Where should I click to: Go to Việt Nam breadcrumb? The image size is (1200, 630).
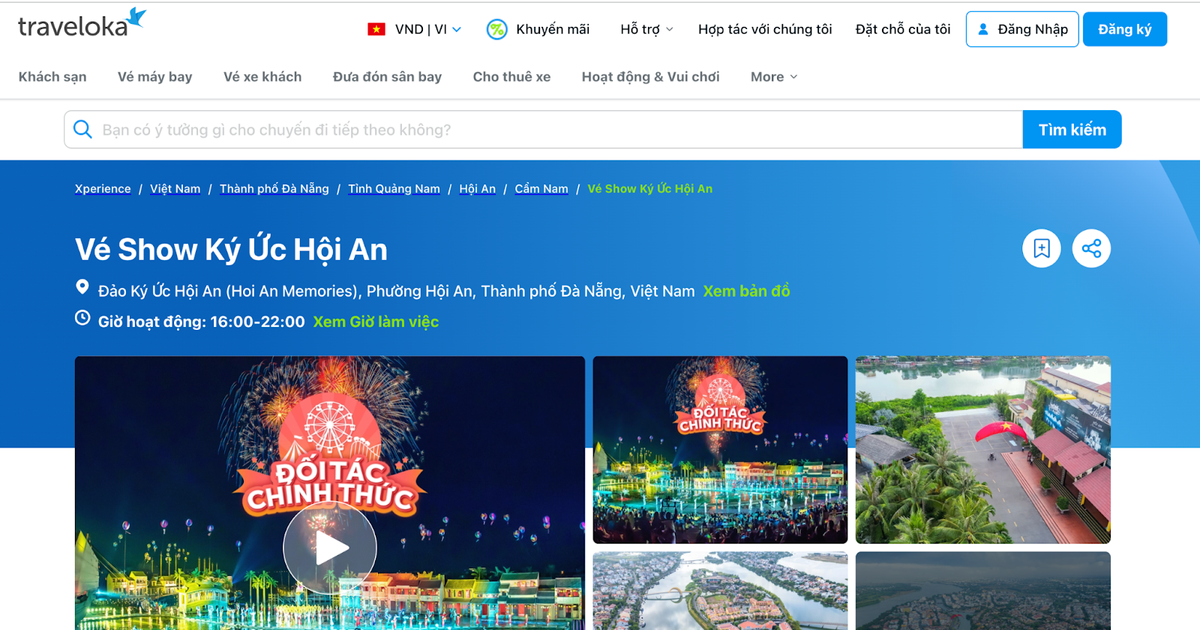[x=175, y=188]
